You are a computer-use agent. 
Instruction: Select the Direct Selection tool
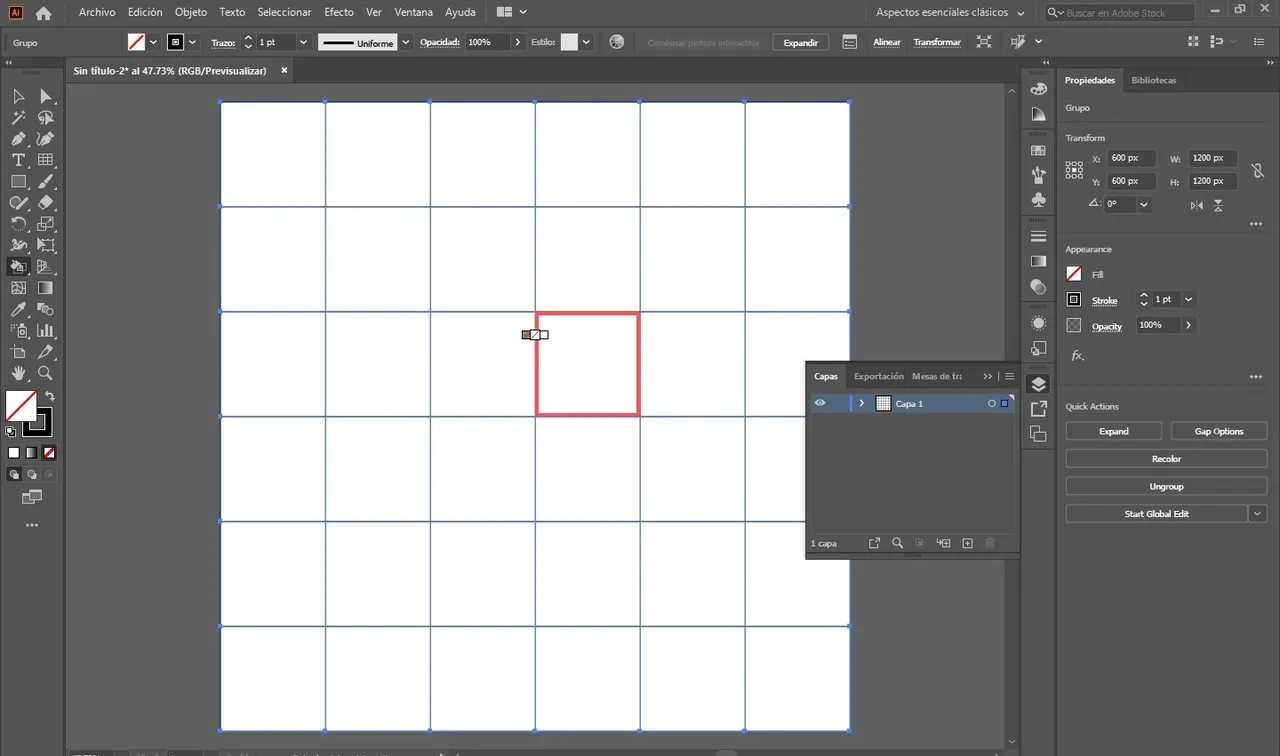[45, 96]
